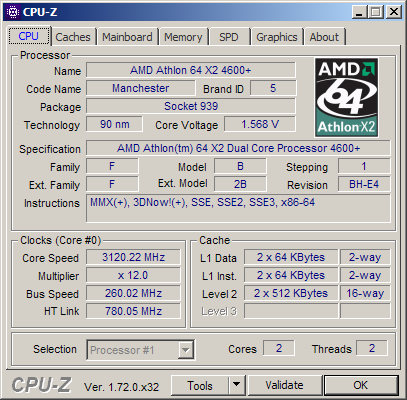The height and width of the screenshot is (400, 407).
Task: Go to the SPD tab
Action: click(229, 37)
